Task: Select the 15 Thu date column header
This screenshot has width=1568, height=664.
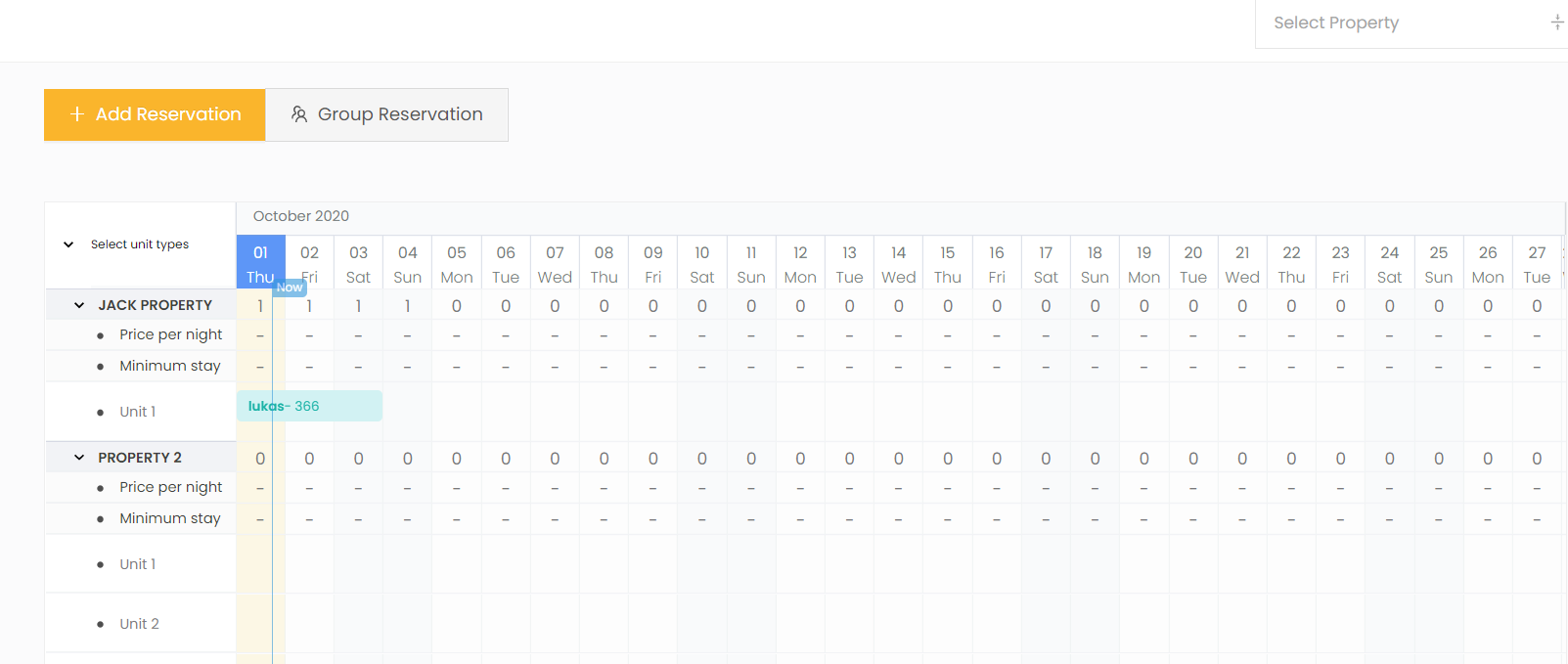Action: tap(947, 262)
